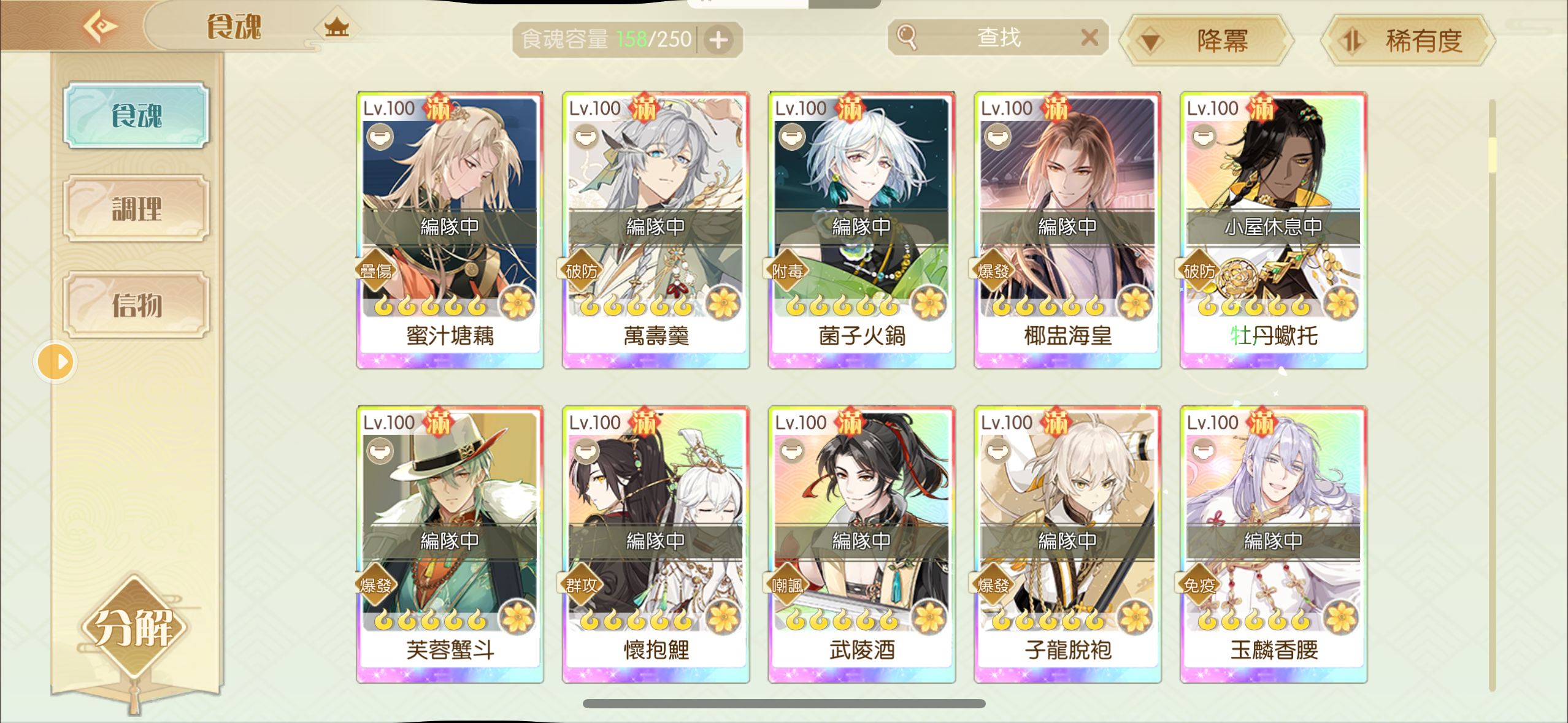
Task: Tap the 嘲諷 tag on 武陵酒 card
Action: click(x=787, y=586)
